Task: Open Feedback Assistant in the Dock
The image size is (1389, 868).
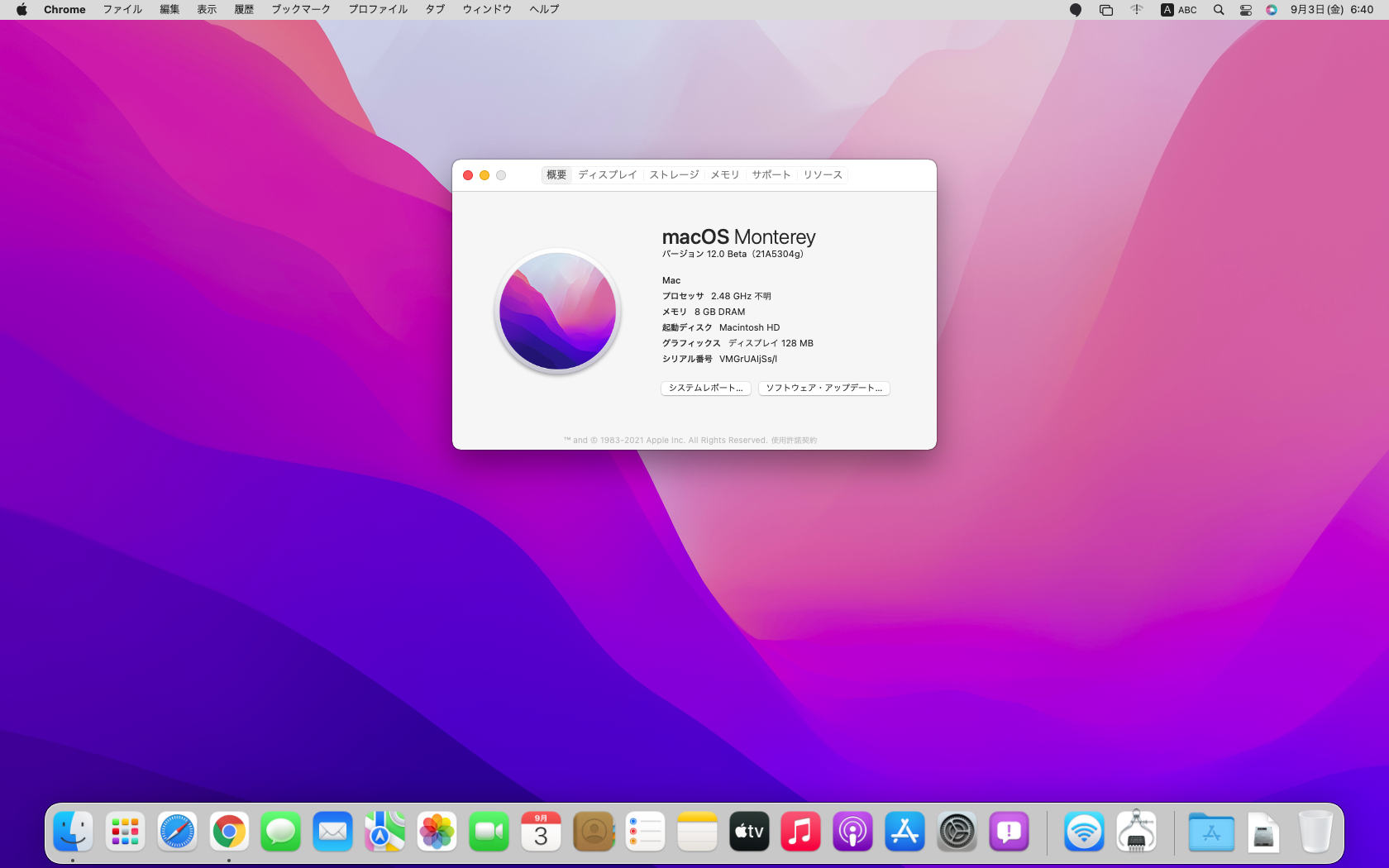Action: point(1010,832)
